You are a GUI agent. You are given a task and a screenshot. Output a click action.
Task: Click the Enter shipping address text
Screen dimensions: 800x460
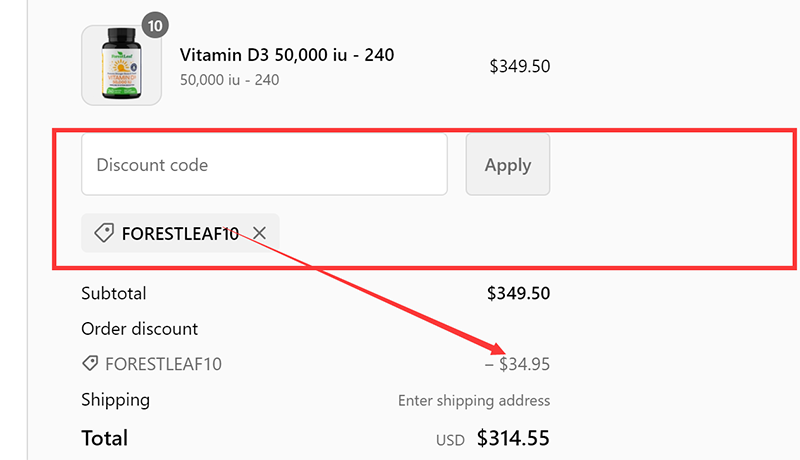click(x=474, y=401)
